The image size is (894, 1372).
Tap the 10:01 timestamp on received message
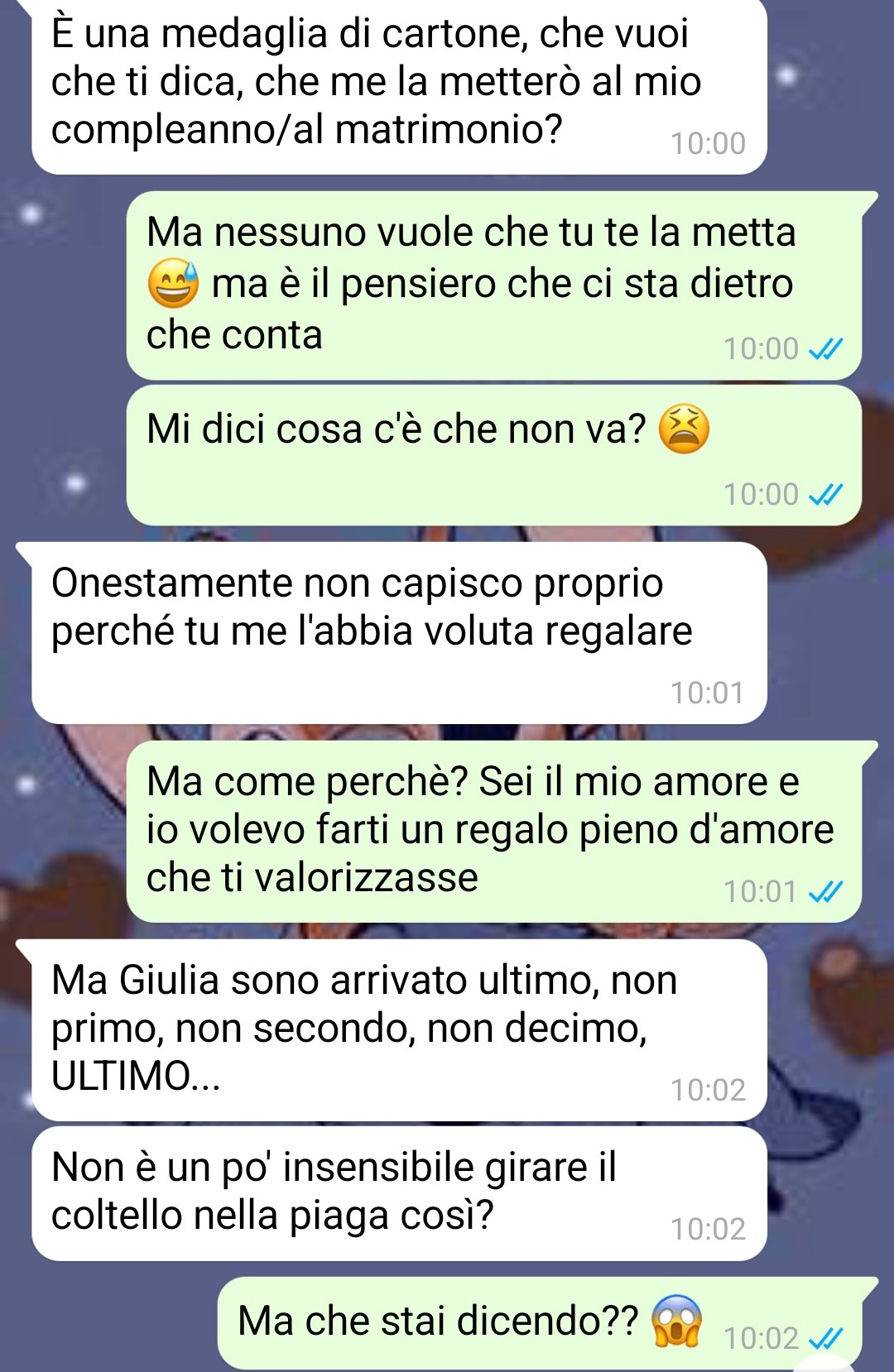pyautogui.click(x=708, y=693)
